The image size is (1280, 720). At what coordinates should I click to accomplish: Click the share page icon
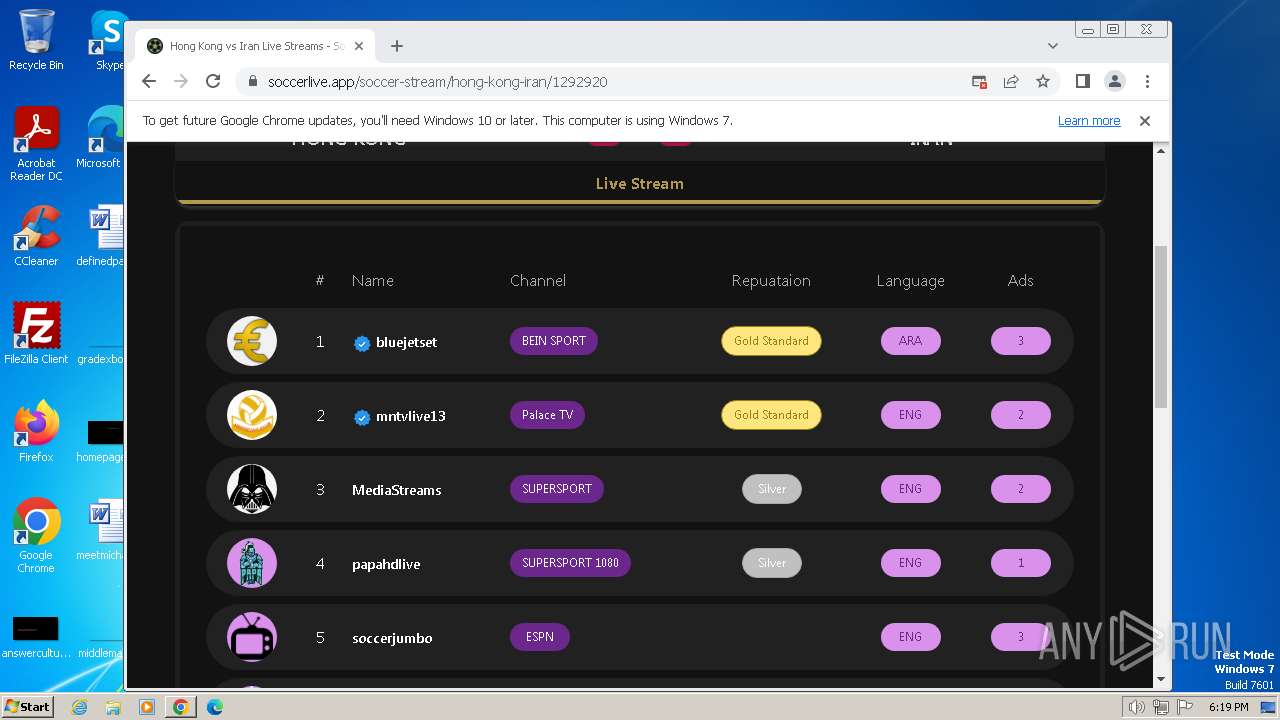click(1011, 82)
